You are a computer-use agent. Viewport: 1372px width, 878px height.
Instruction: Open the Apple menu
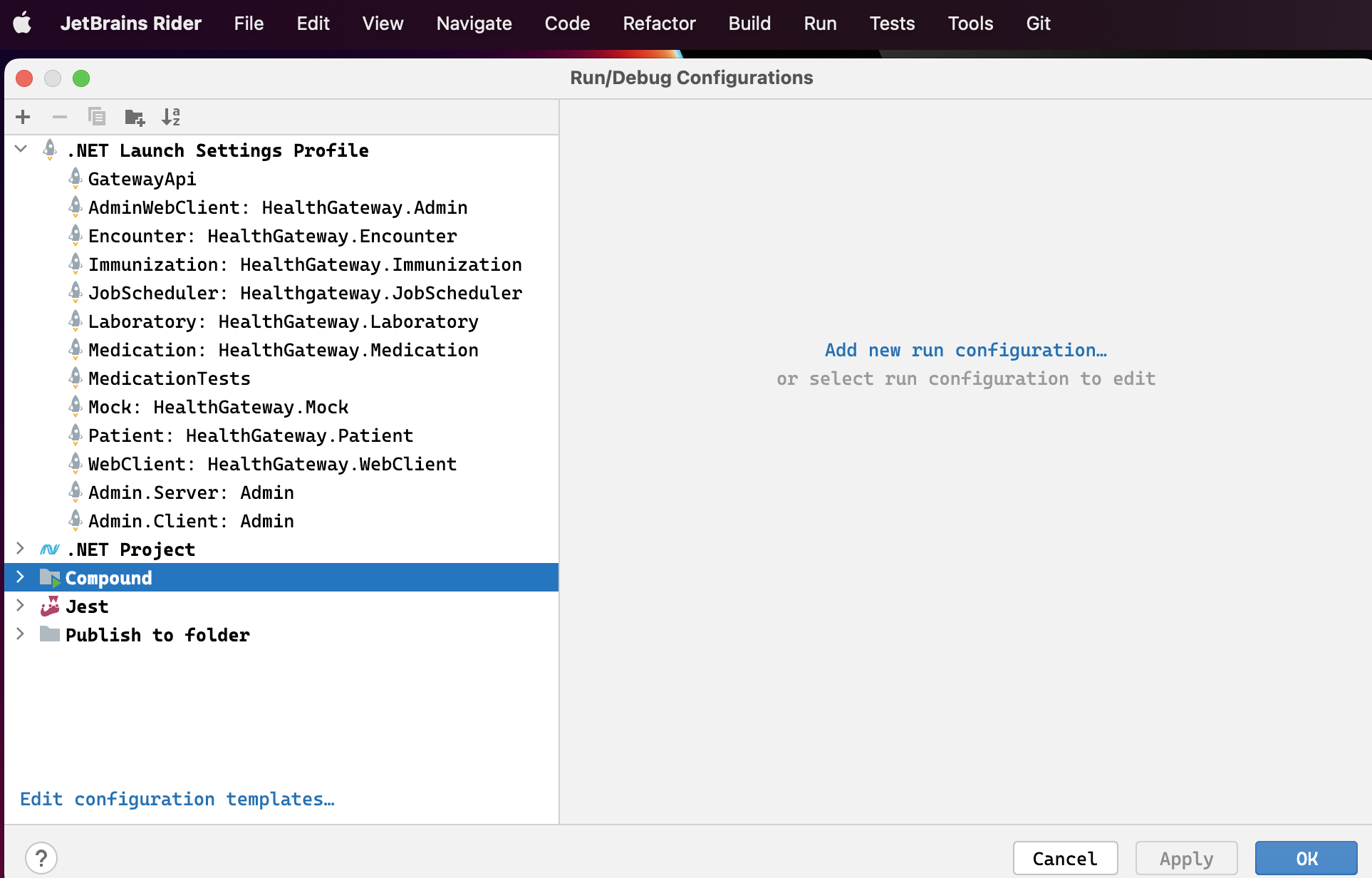point(22,23)
